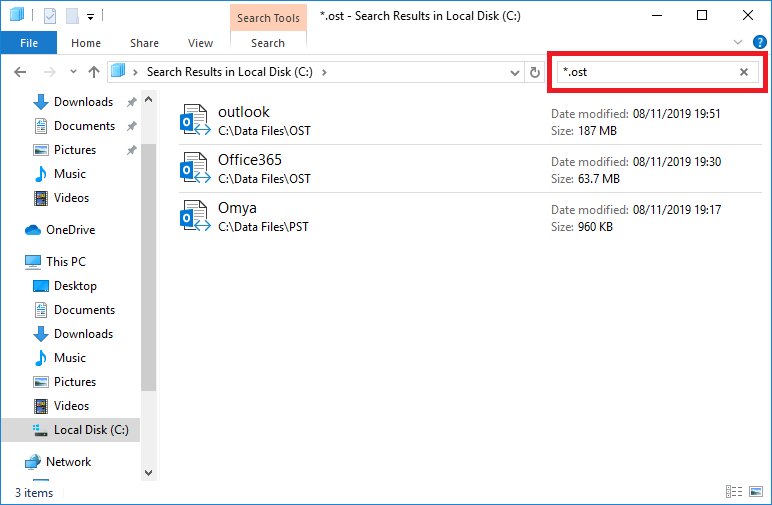The width and height of the screenshot is (772, 505).
Task: Open the Quick Access Toolbar customize dropdown
Action: click(x=90, y=16)
